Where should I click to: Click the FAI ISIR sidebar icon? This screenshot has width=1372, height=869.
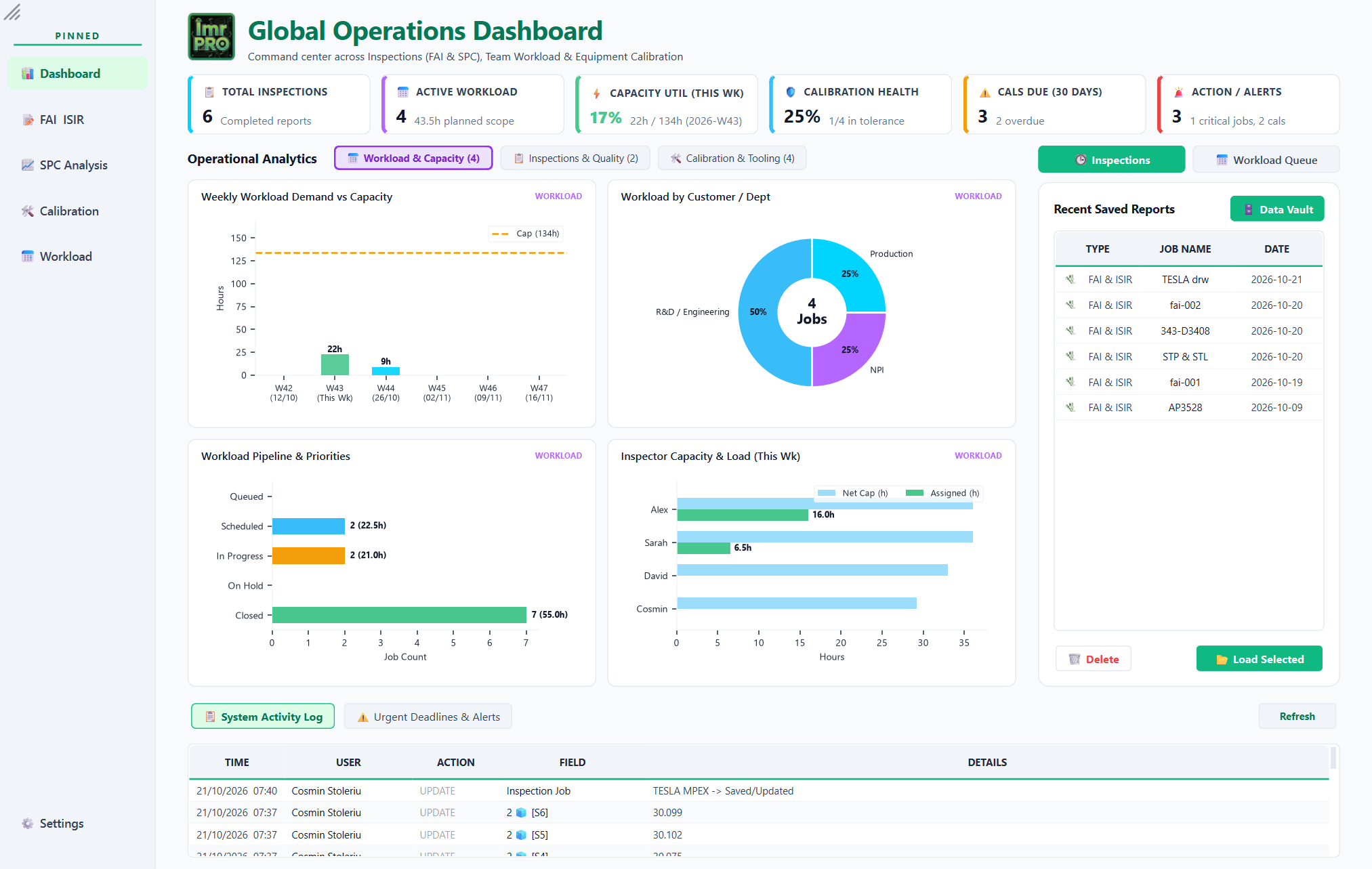[27, 120]
